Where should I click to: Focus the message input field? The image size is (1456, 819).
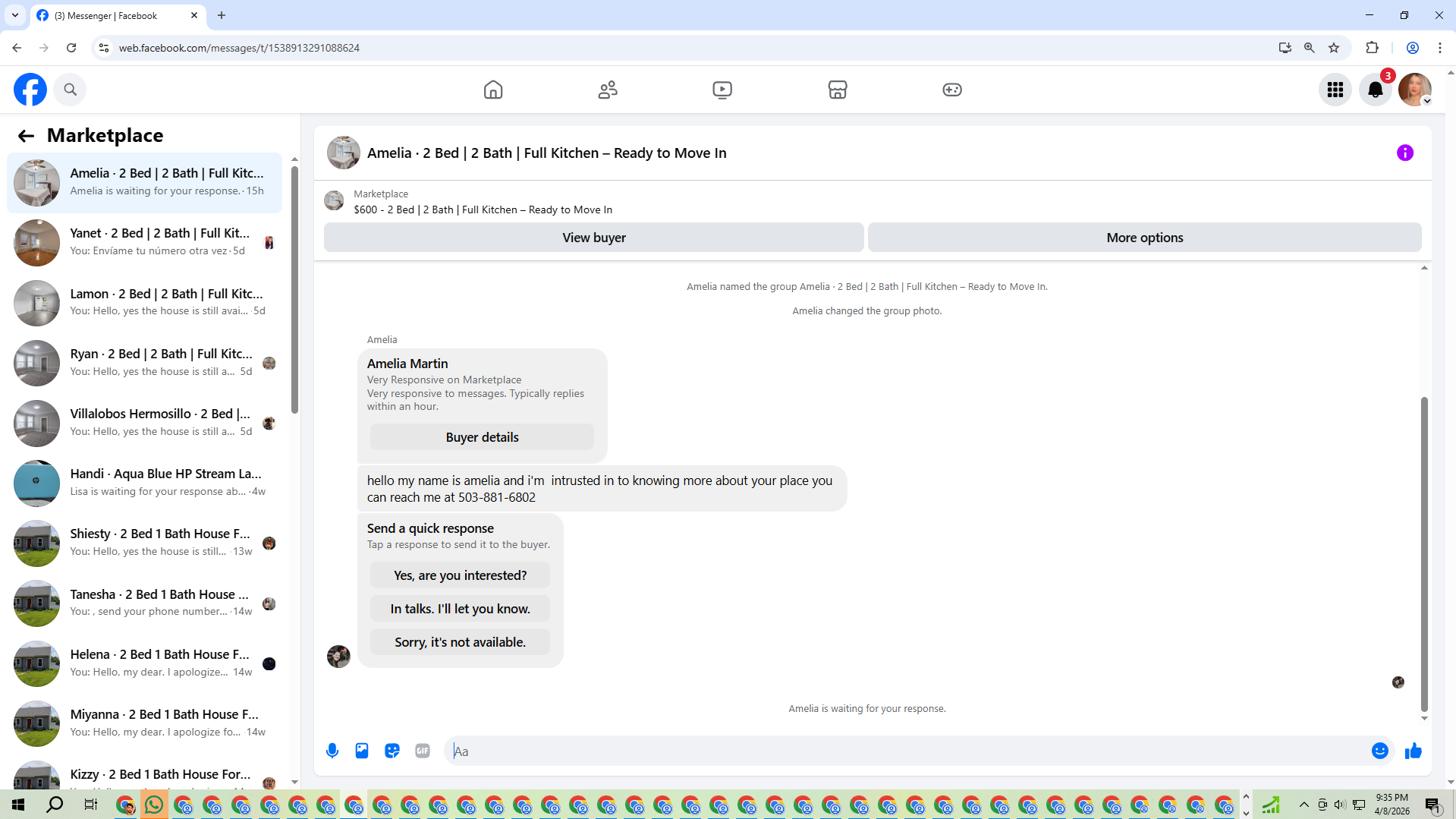907,751
